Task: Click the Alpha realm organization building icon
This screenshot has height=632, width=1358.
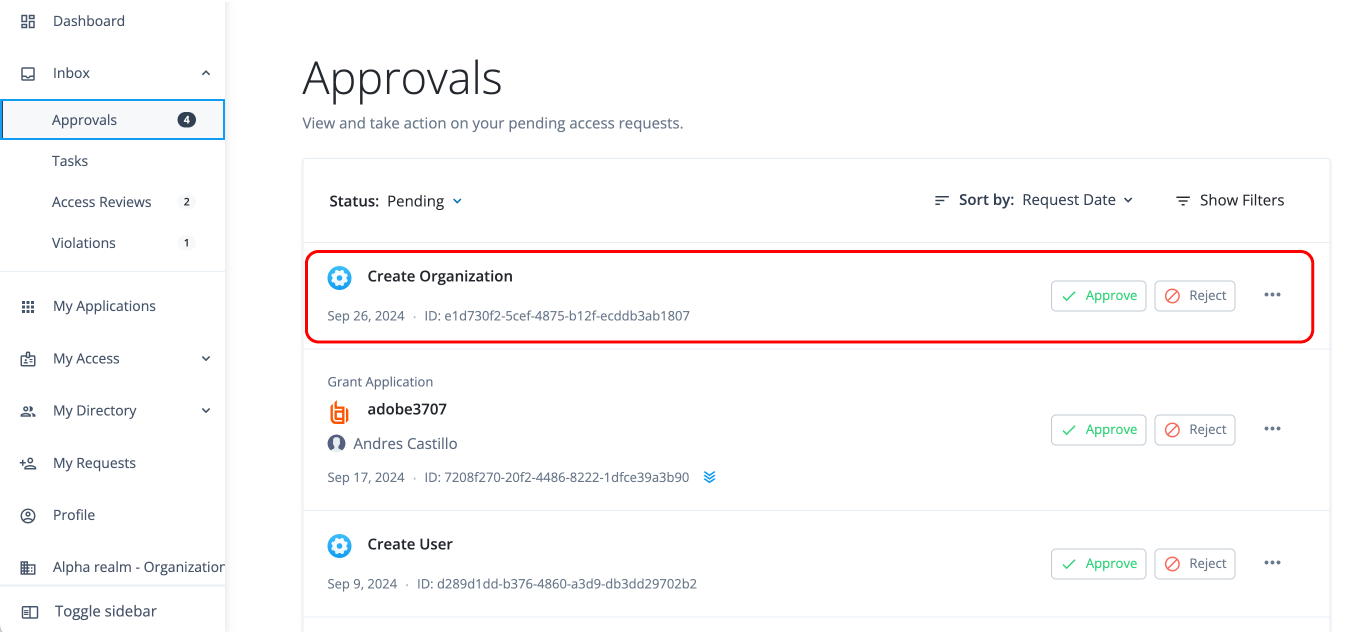Action: (x=28, y=567)
